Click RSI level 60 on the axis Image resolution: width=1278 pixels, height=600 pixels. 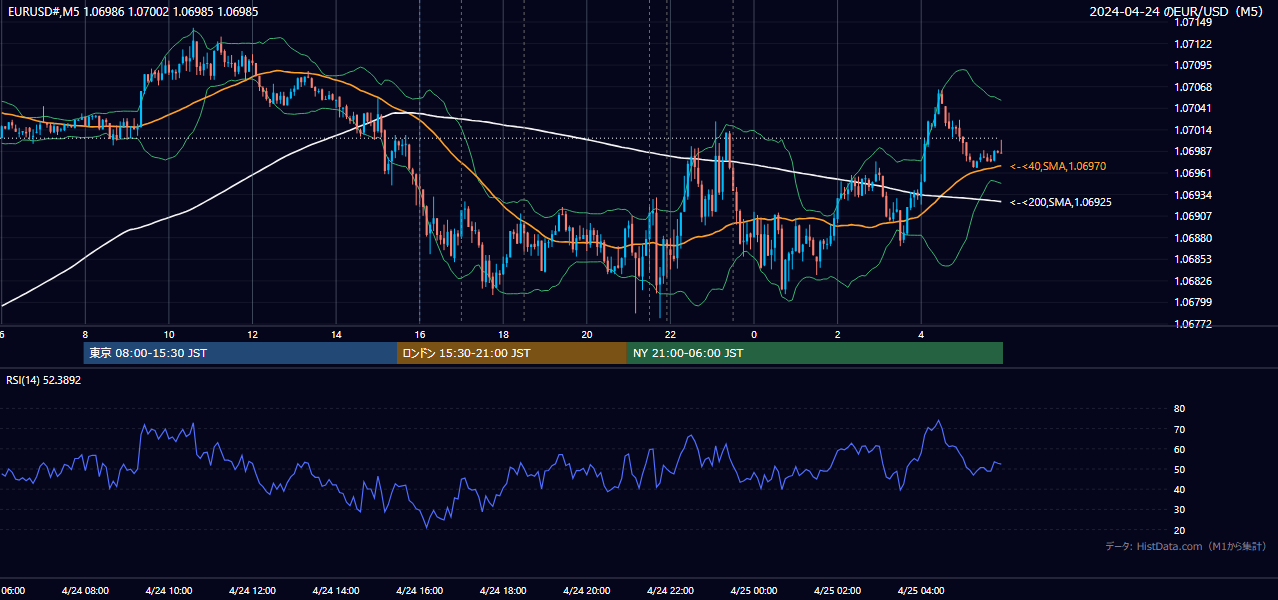1179,449
